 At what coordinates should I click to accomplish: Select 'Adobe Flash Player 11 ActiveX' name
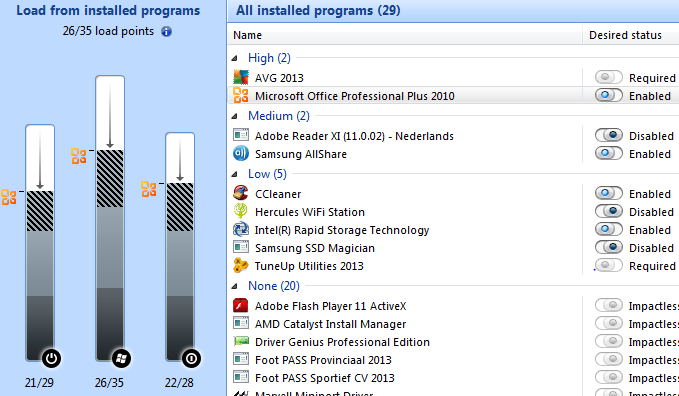pyautogui.click(x=330, y=306)
